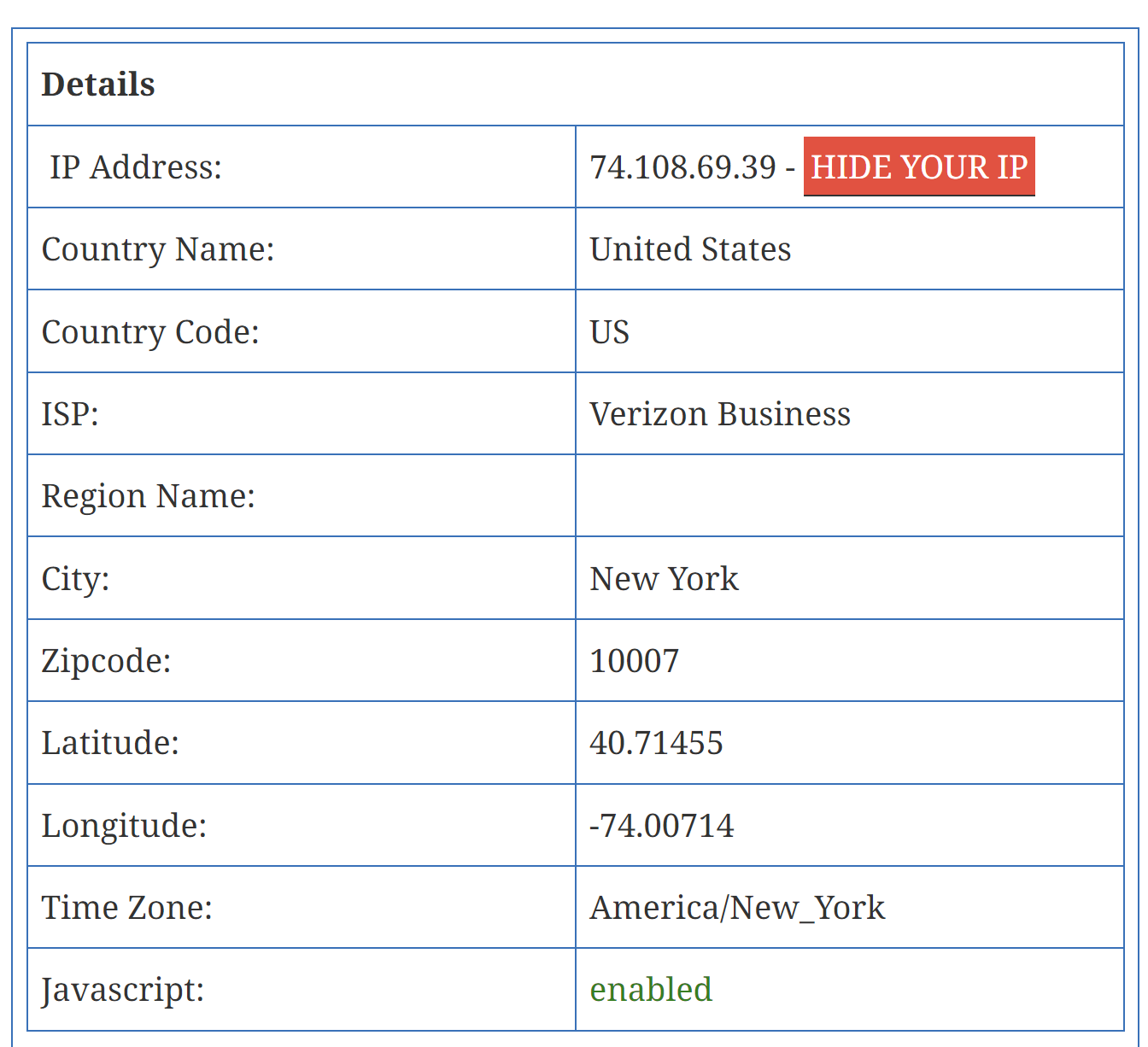Click the empty Region Name value cell
This screenshot has width=1148, height=1047.
[x=849, y=496]
